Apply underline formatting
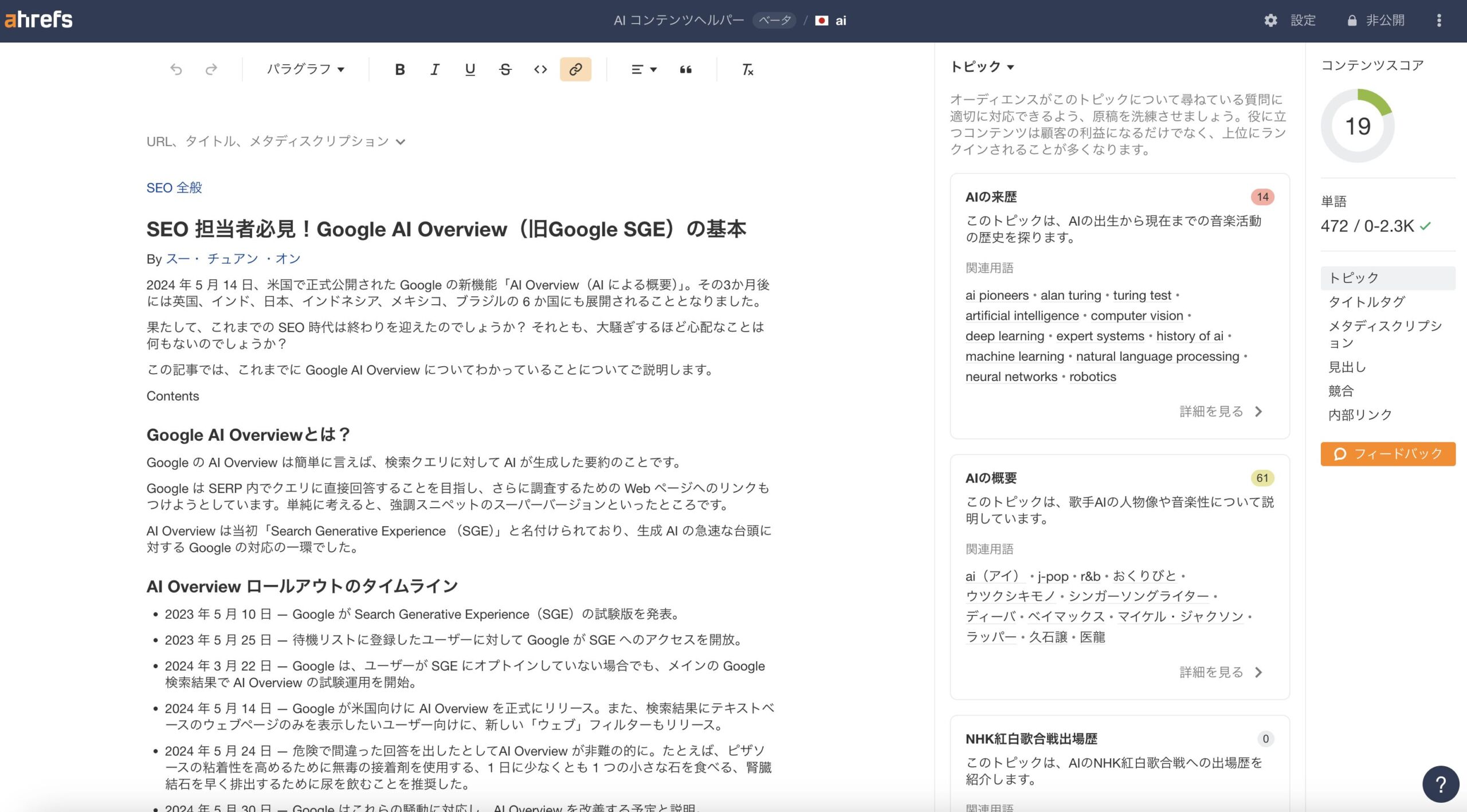This screenshot has width=1467, height=812. click(x=470, y=69)
